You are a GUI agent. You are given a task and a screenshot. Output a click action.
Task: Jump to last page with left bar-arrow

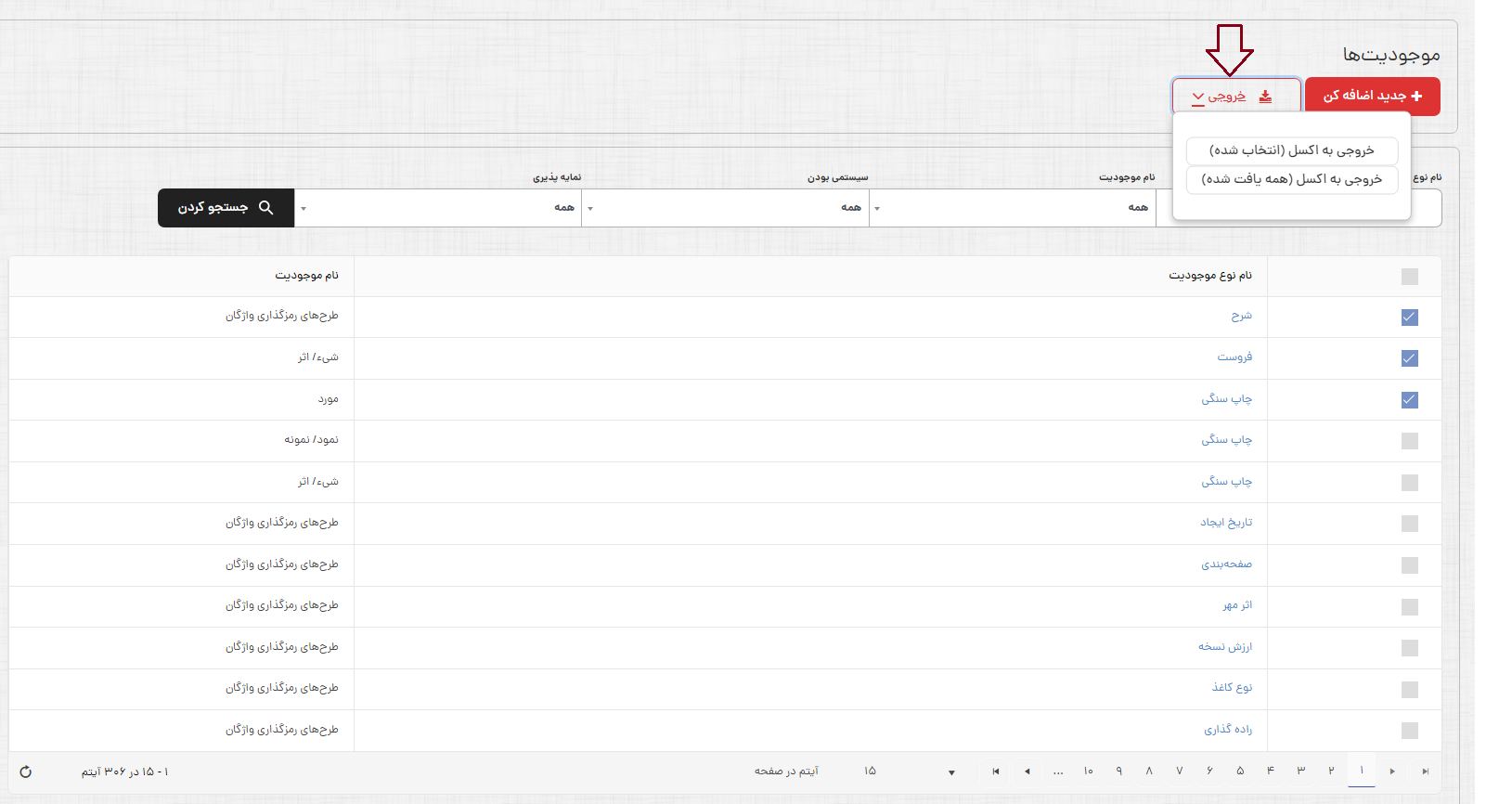pos(996,772)
